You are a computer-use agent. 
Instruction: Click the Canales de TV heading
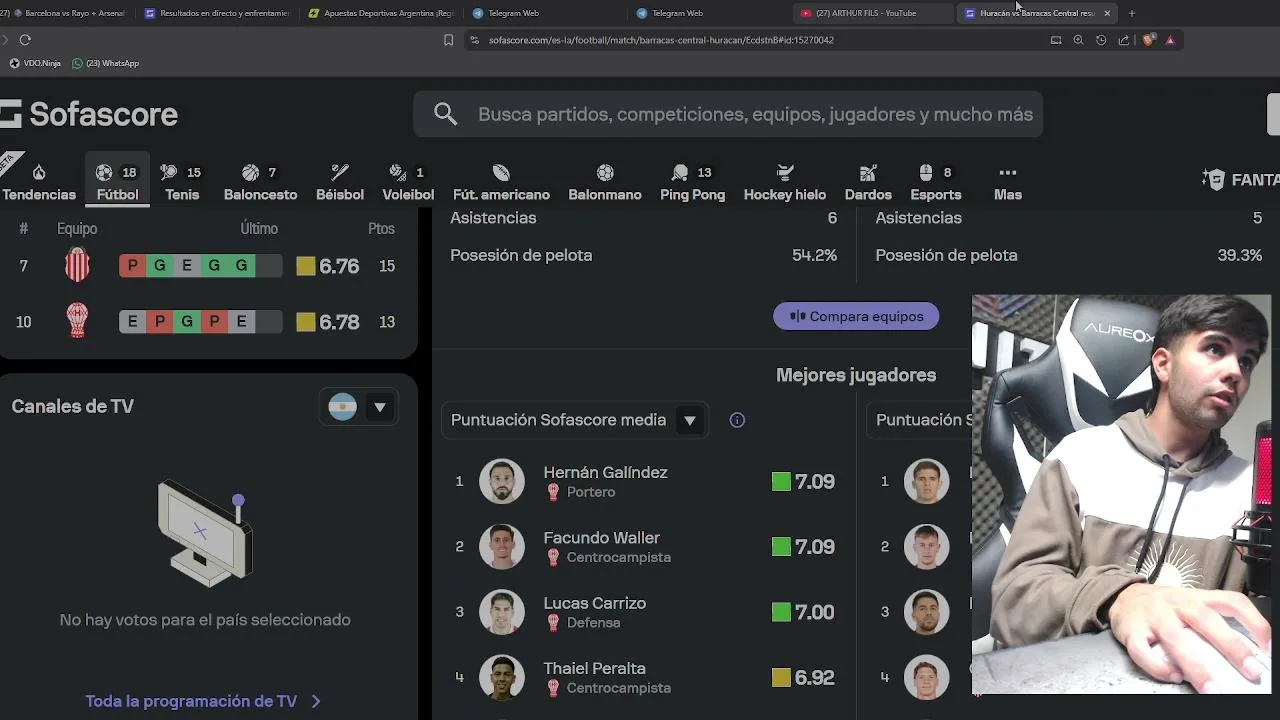tap(72, 406)
